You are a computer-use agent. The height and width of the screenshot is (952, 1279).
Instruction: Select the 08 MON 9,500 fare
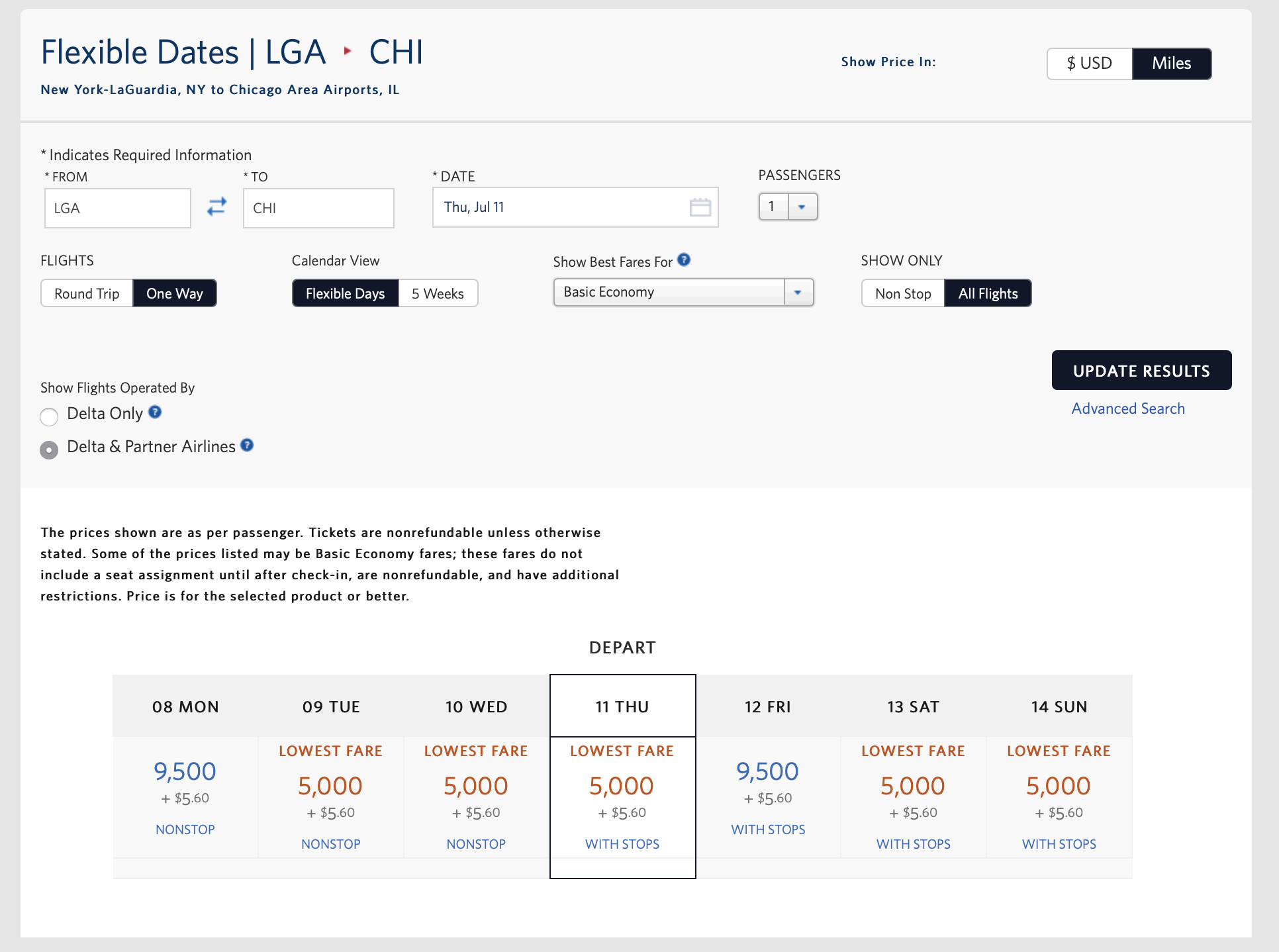tap(185, 797)
